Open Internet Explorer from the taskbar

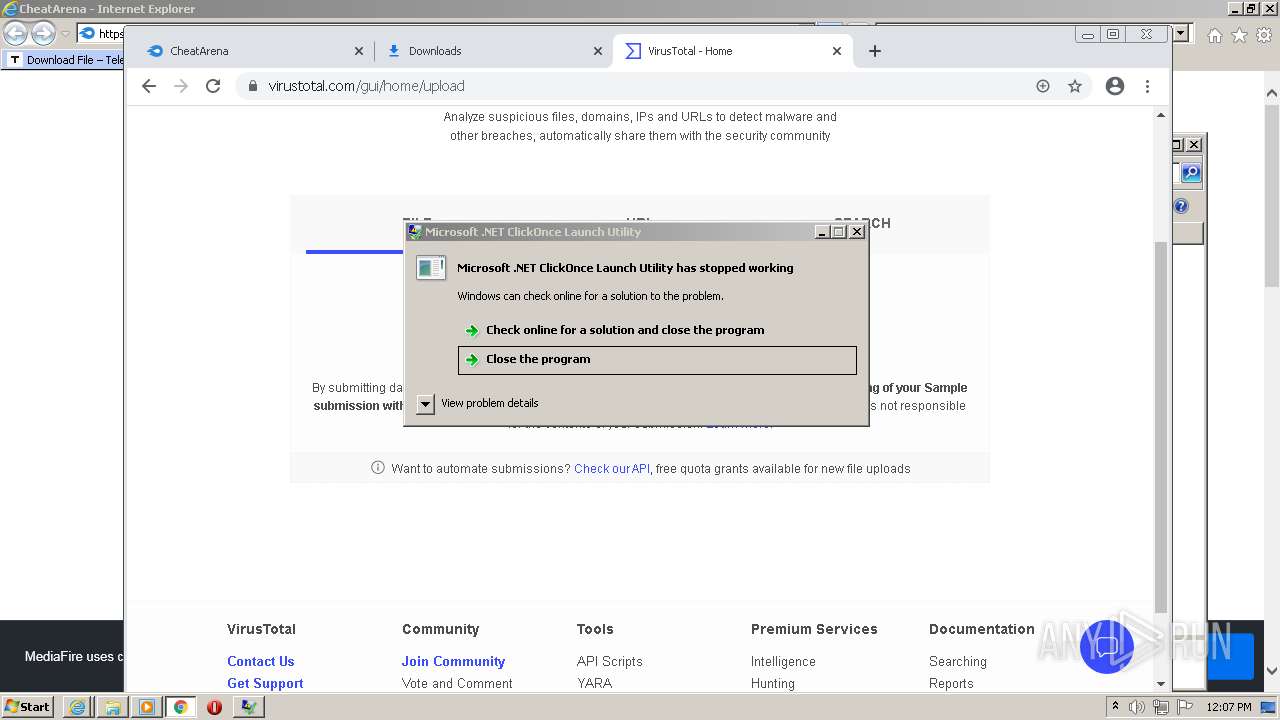[x=78, y=707]
